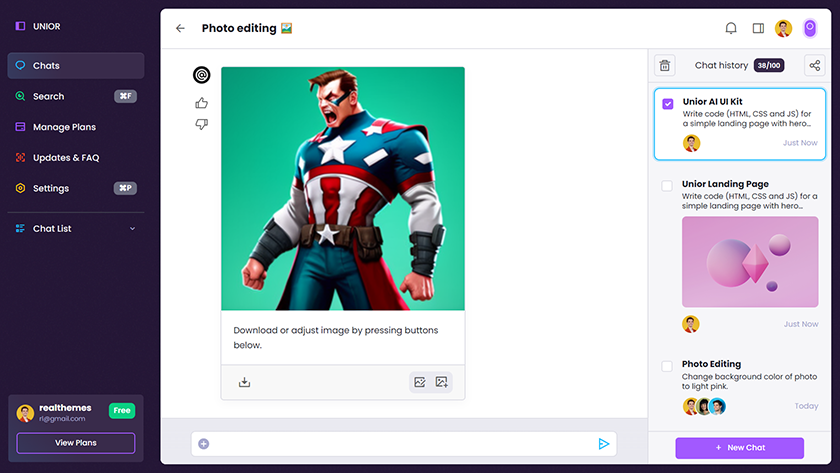Download the generated superhero image
This screenshot has width=840, height=473.
tap(244, 382)
